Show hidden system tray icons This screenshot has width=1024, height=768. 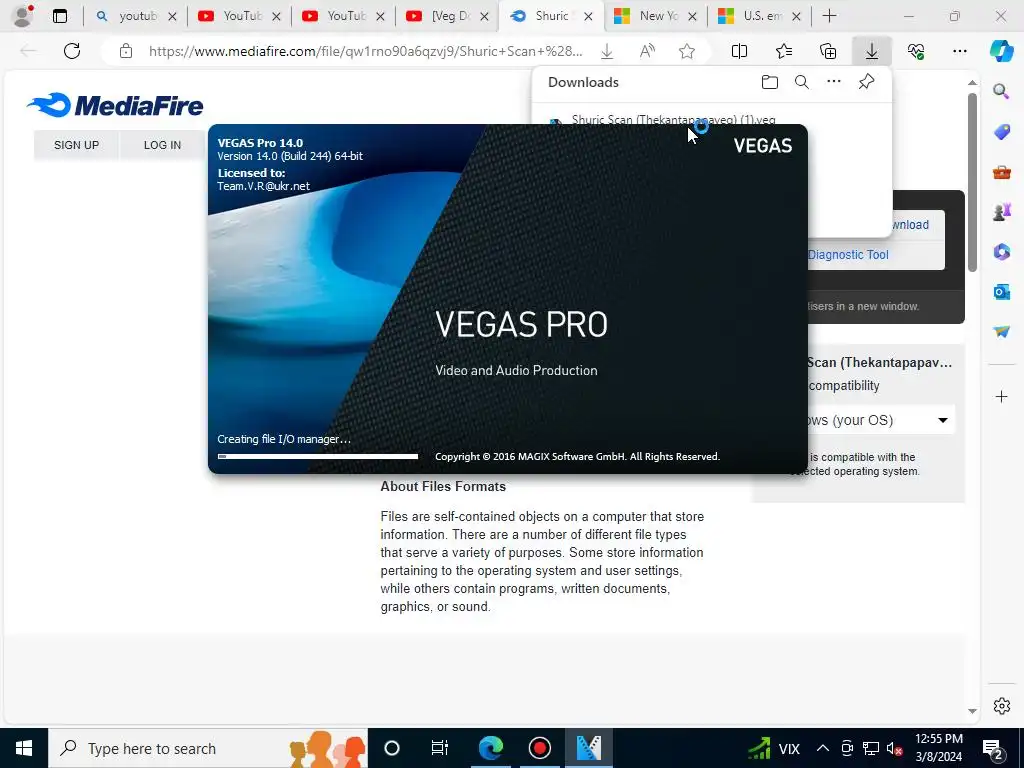tap(823, 748)
